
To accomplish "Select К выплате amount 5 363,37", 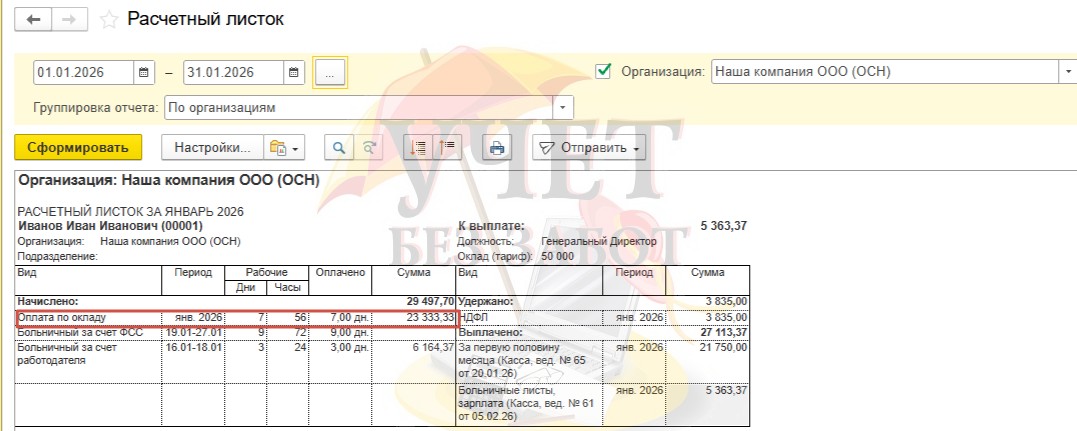I will point(724,225).
